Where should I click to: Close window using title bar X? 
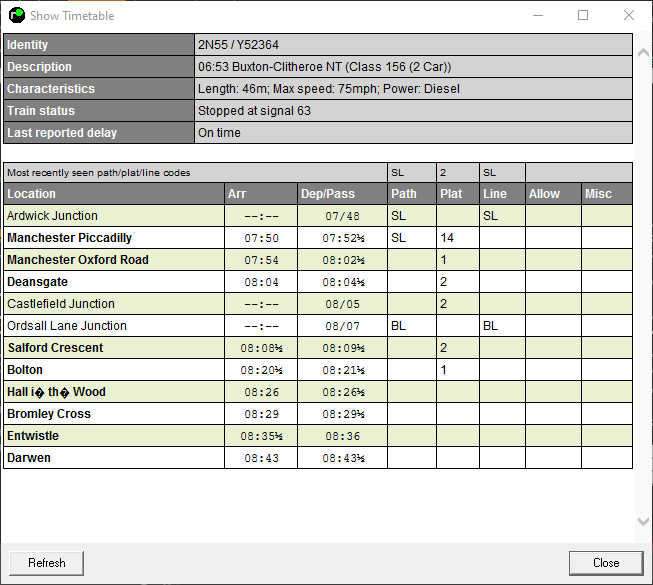click(628, 15)
